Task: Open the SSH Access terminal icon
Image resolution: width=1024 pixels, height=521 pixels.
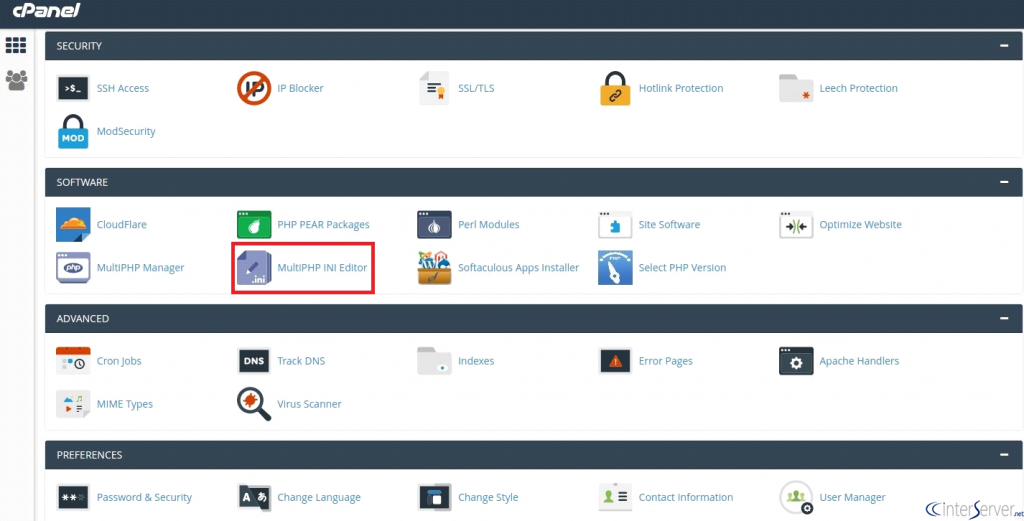Action: pyautogui.click(x=73, y=88)
